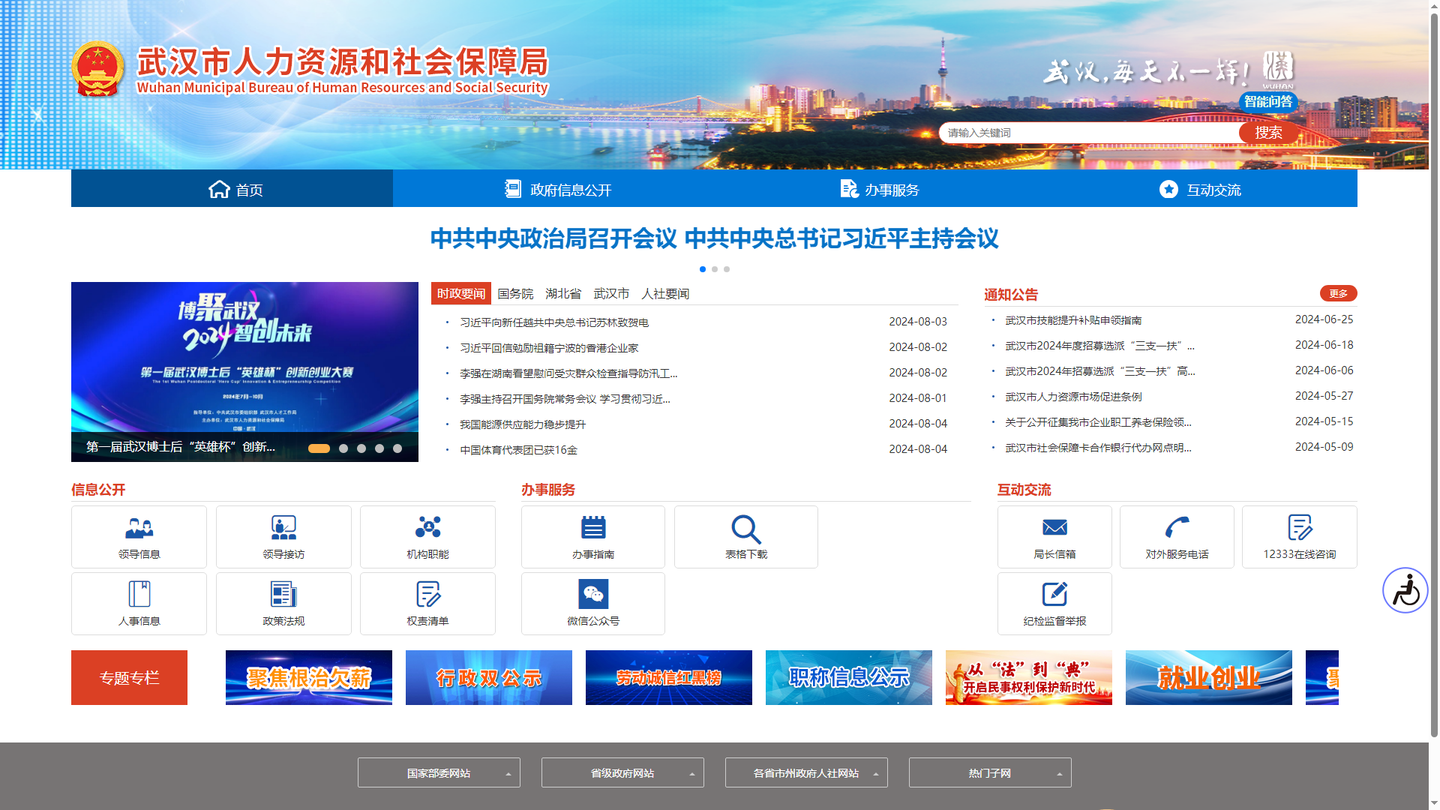This screenshot has width=1440, height=810.
Task: Expand the 省级政府网站 dropdown
Action: [623, 773]
